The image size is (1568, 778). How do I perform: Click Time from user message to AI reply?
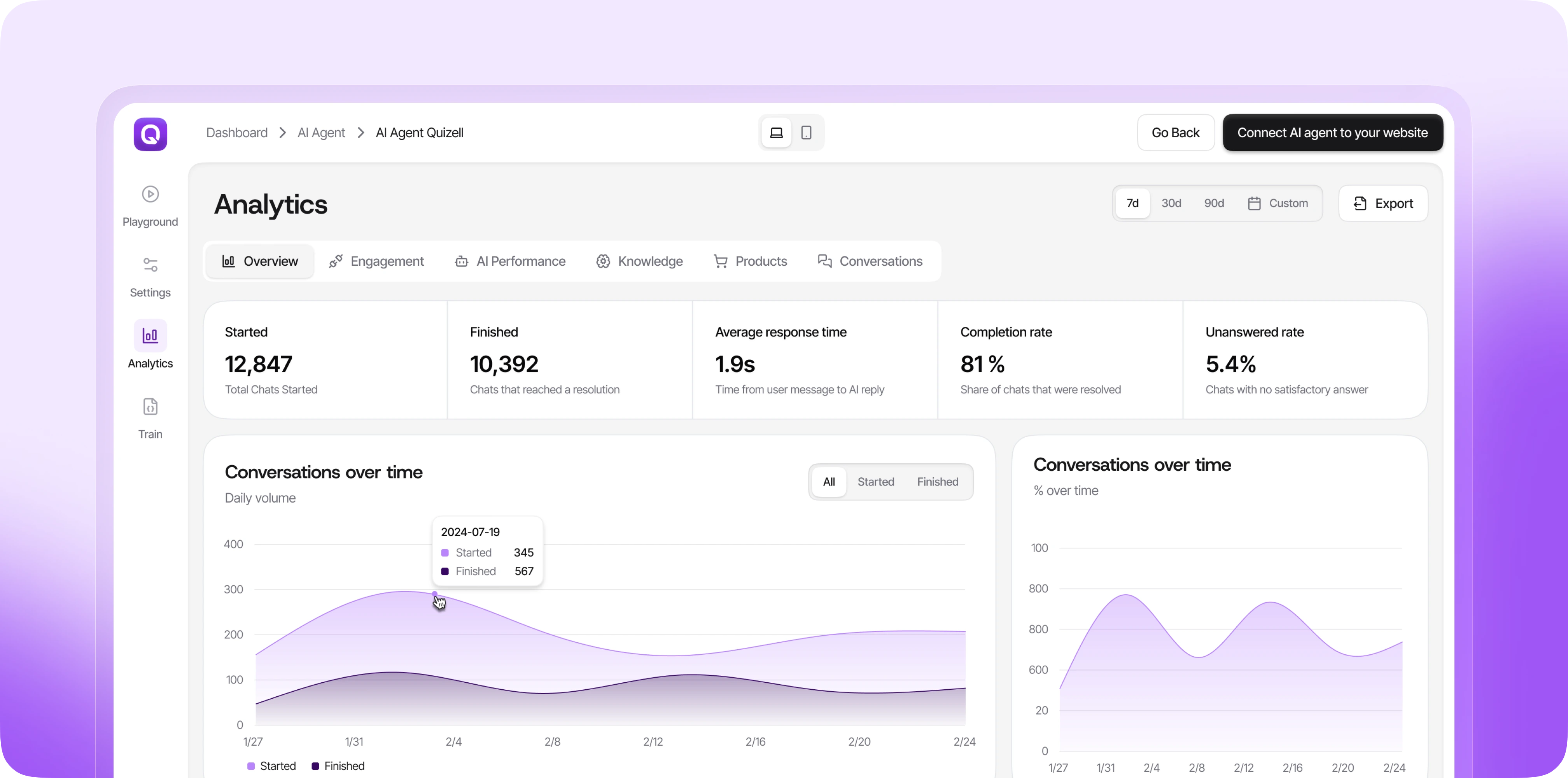[x=800, y=390]
